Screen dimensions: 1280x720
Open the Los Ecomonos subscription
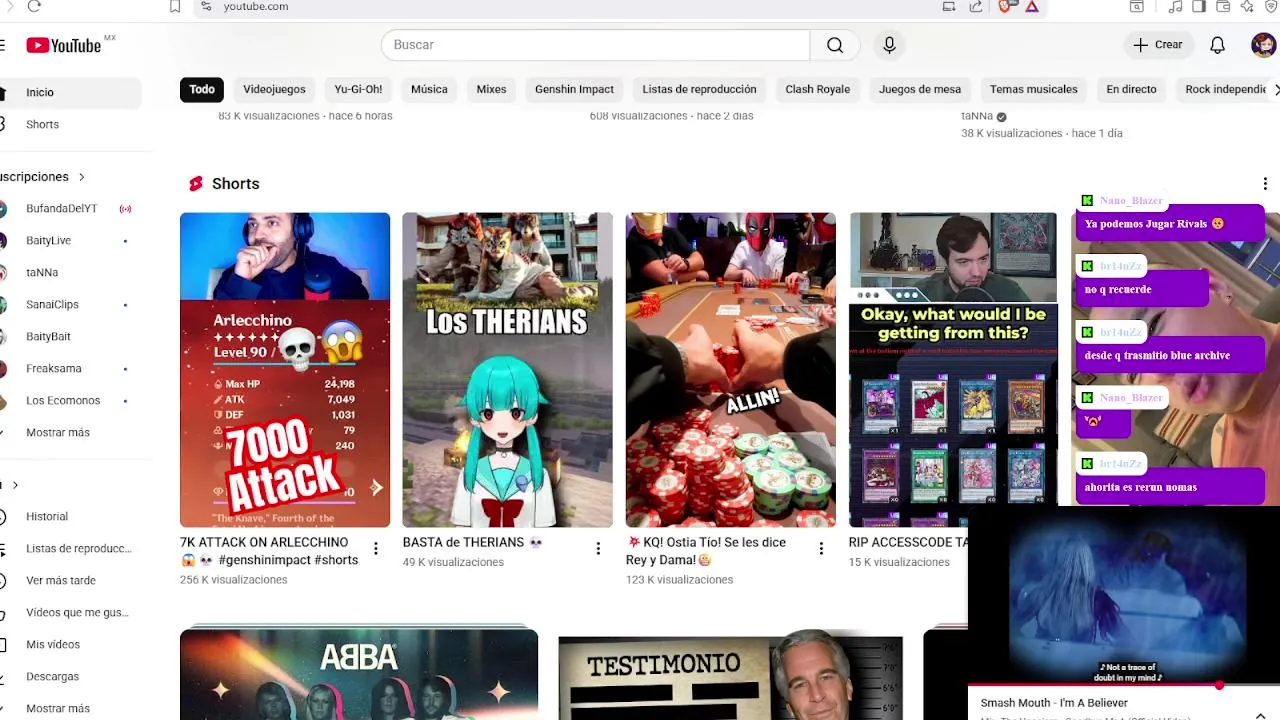[x=70, y=400]
